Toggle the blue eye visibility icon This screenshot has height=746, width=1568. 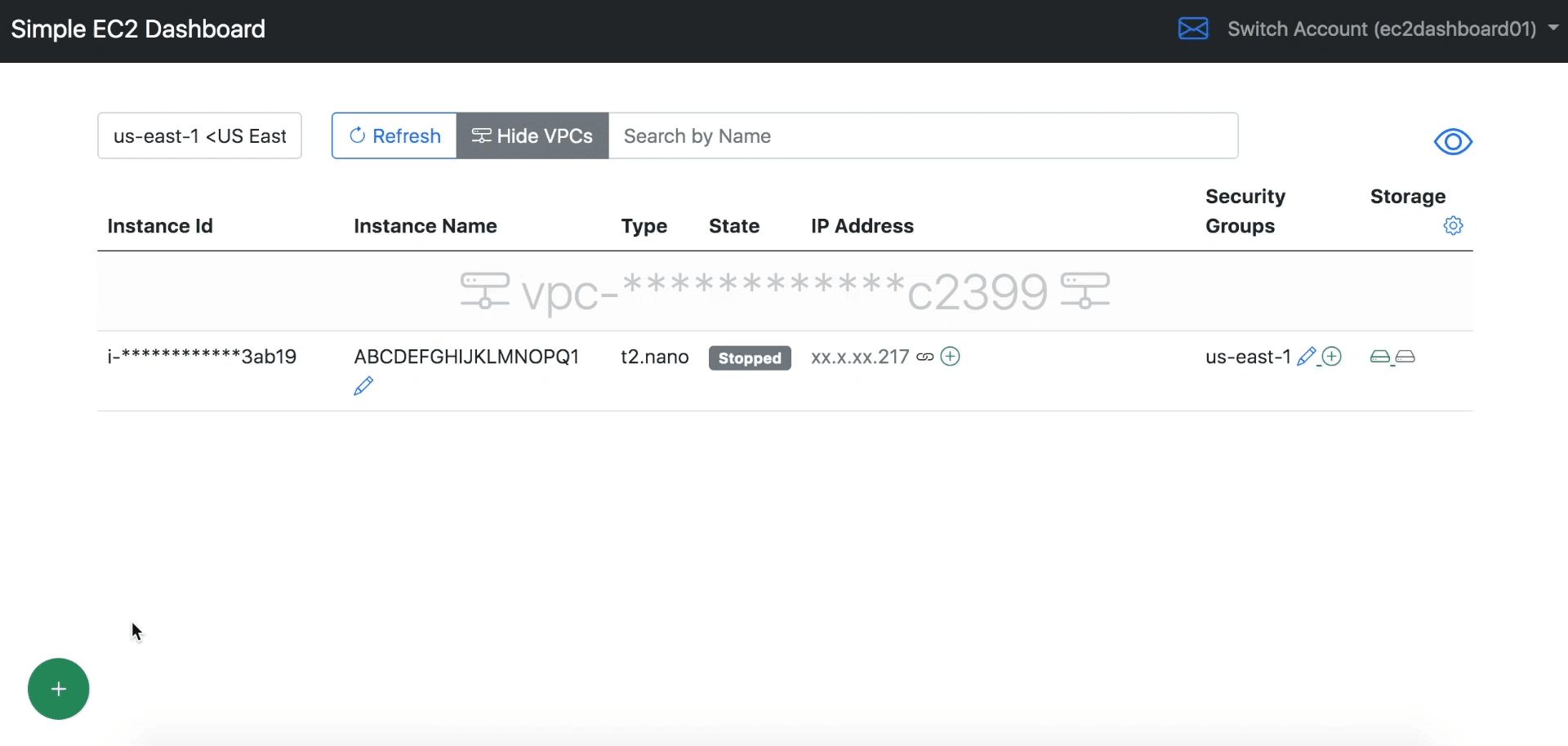point(1453,142)
